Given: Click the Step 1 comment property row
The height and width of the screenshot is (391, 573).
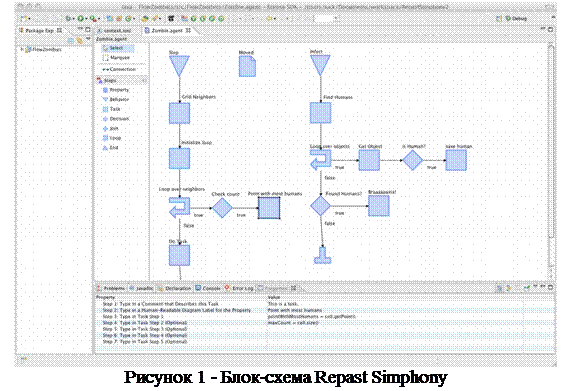Looking at the screenshot, I should tap(324, 304).
